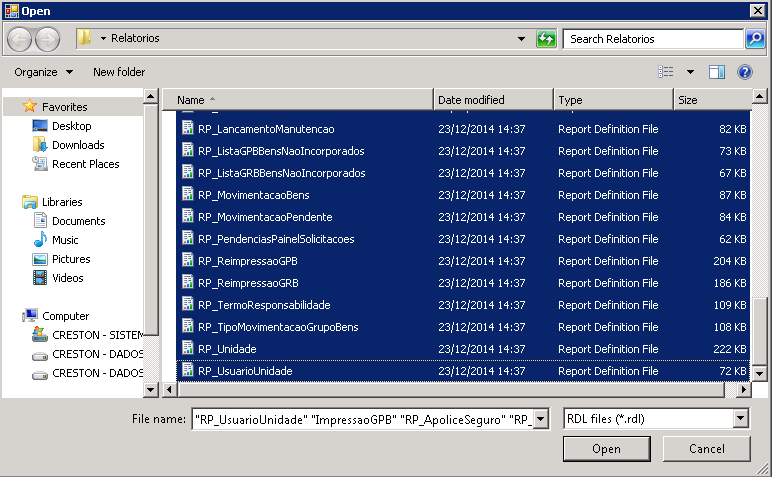Click sidebar scroll down arrow
The width and height of the screenshot is (772, 477).
pos(151,390)
